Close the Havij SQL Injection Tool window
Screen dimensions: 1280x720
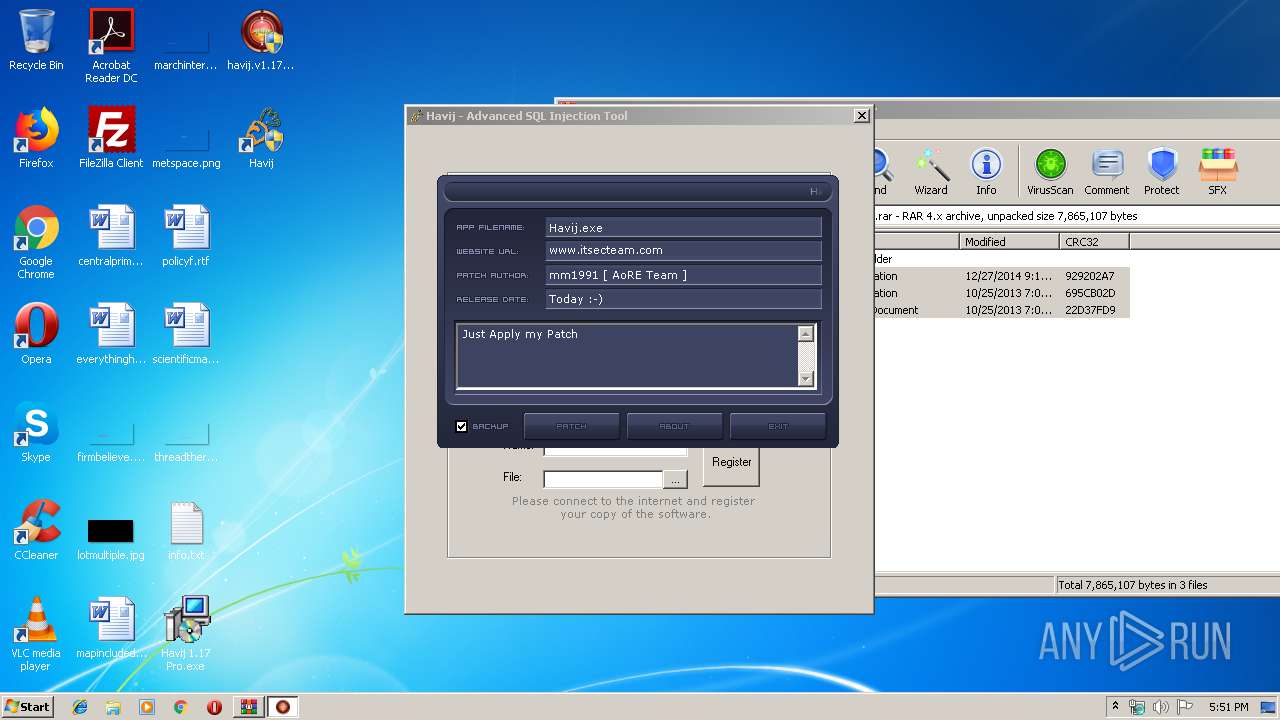861,116
